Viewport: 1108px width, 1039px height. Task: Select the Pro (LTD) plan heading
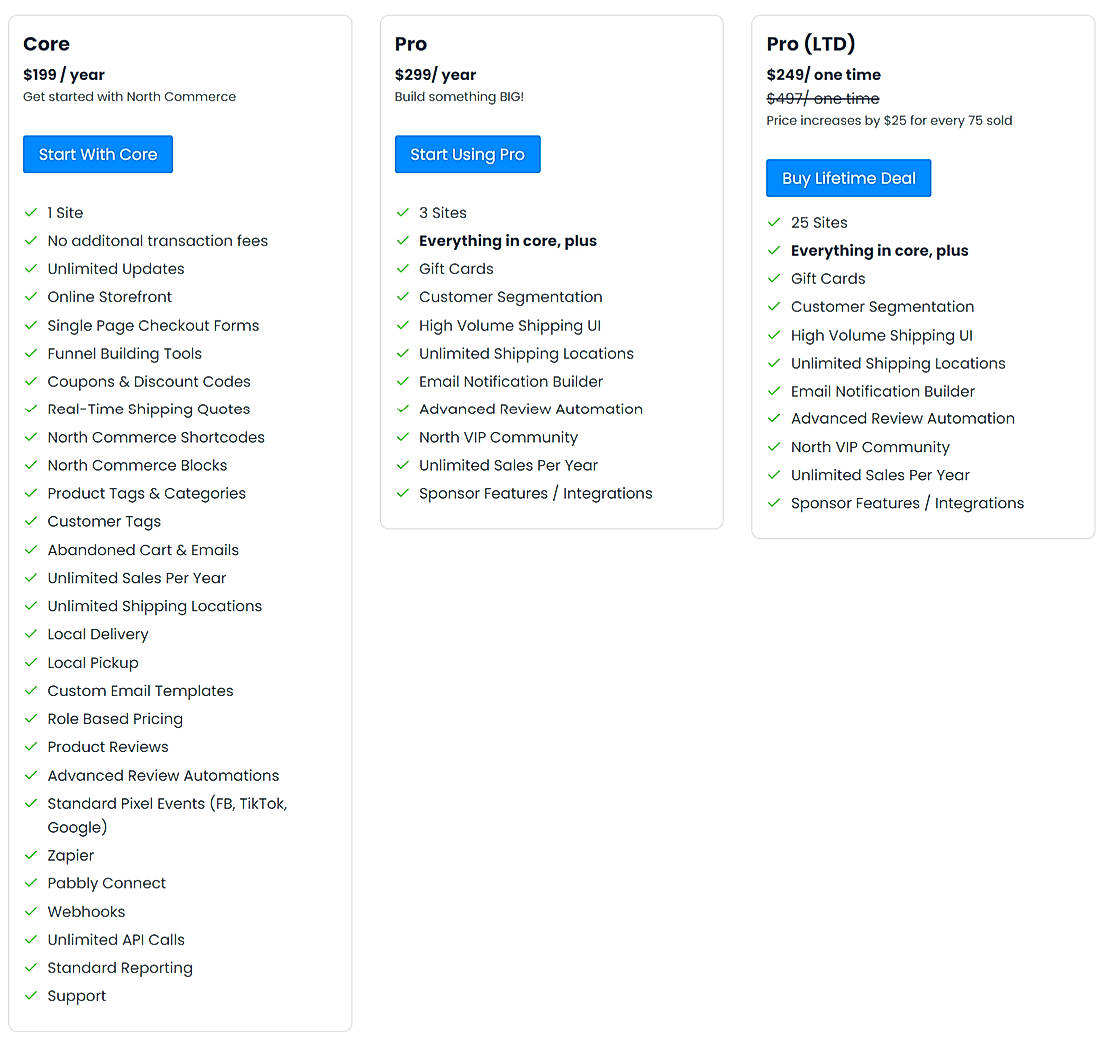[x=811, y=44]
